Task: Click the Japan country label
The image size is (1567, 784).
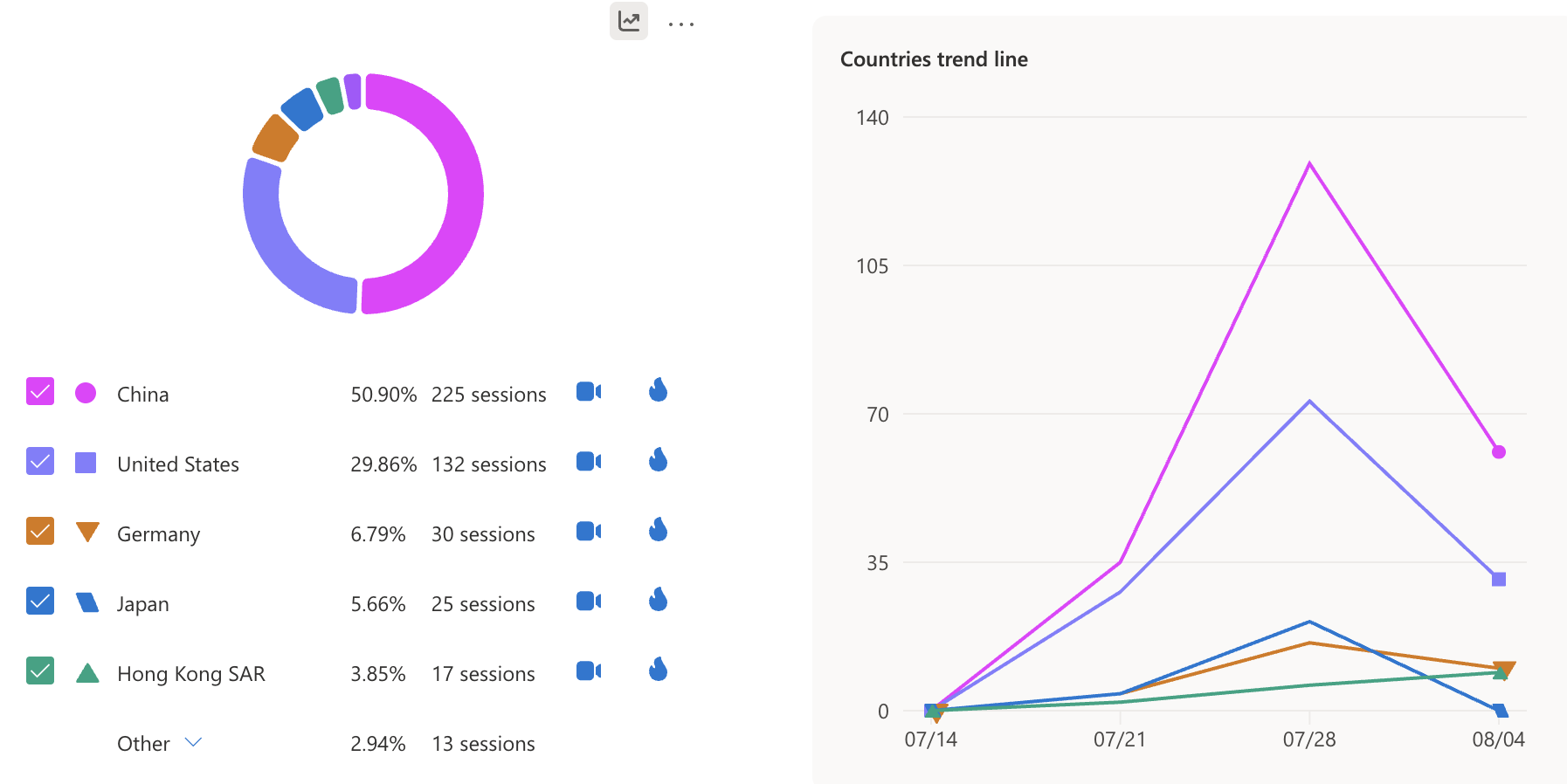Action: click(143, 604)
